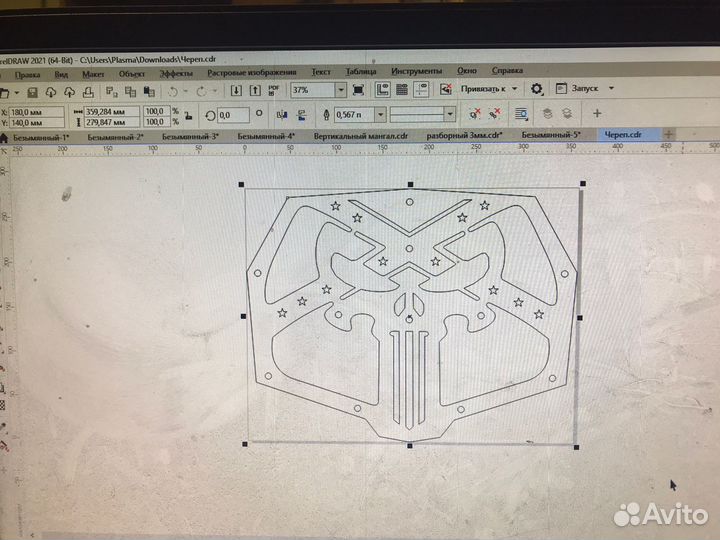Expand the Привязать к dropdown
This screenshot has height=540, width=720.
[x=516, y=89]
